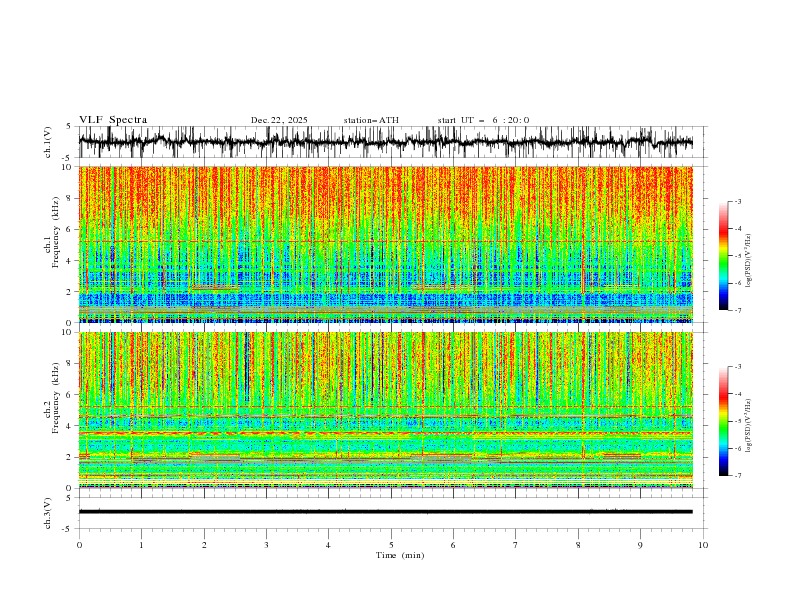
Task: Click the ch.3 flat waveform trace
Action: pos(385,512)
